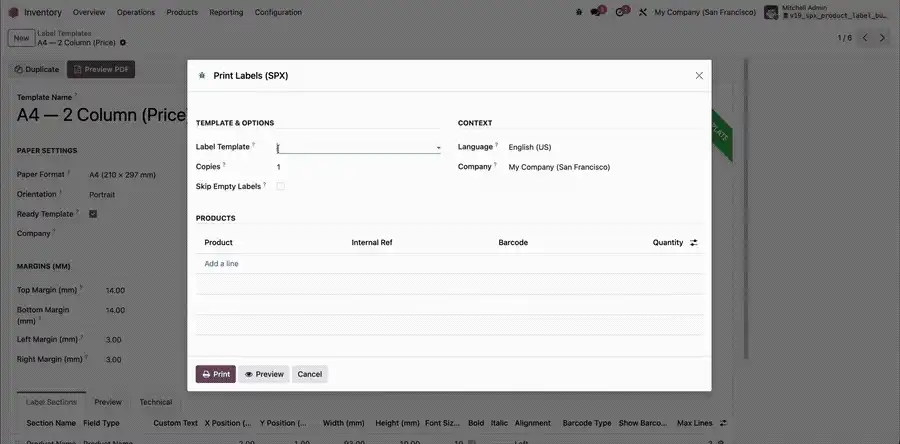Sort by Quantity column header
Image resolution: width=900 pixels, height=444 pixels.
point(668,243)
